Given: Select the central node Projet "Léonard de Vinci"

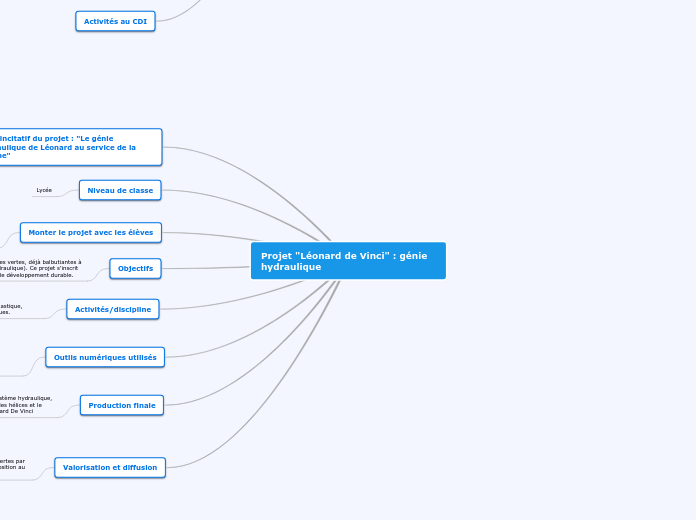Looking at the screenshot, I should (x=348, y=261).
